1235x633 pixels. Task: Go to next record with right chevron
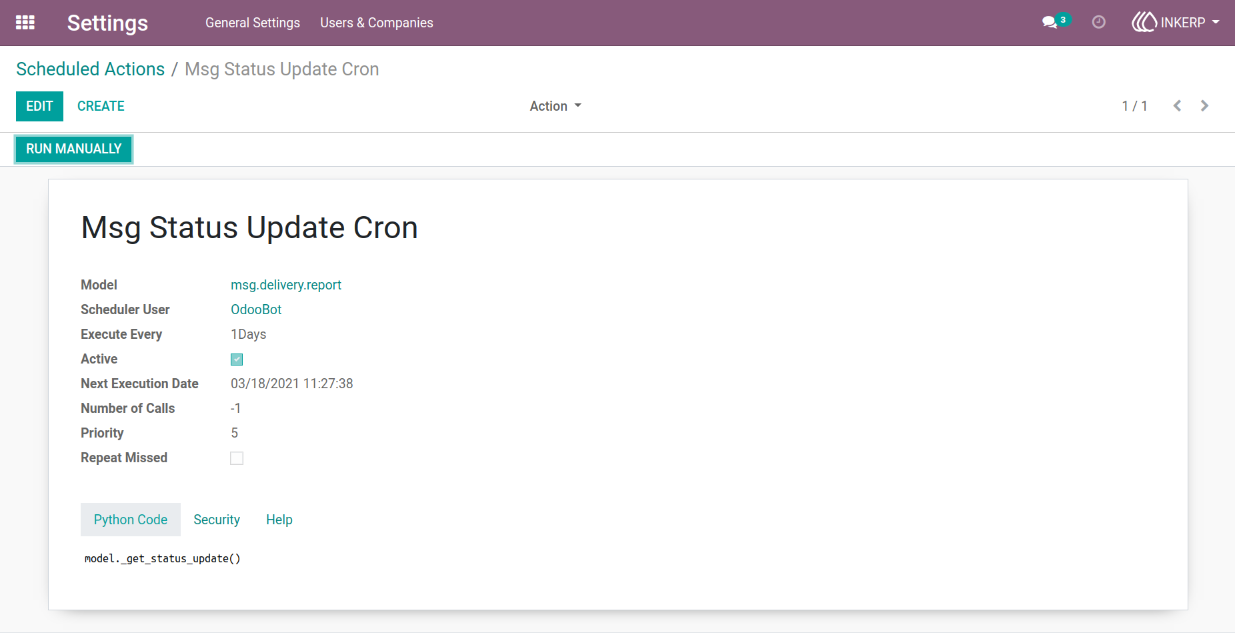1205,106
